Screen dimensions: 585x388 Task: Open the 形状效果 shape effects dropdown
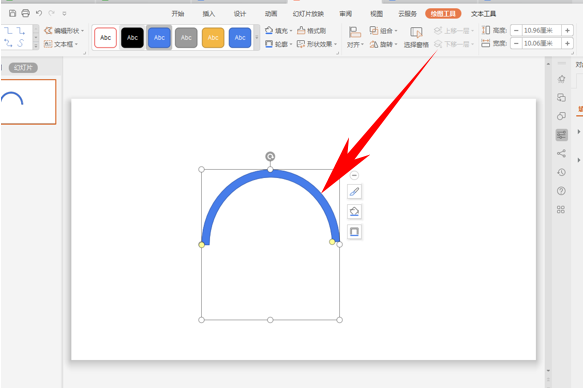tap(317, 44)
